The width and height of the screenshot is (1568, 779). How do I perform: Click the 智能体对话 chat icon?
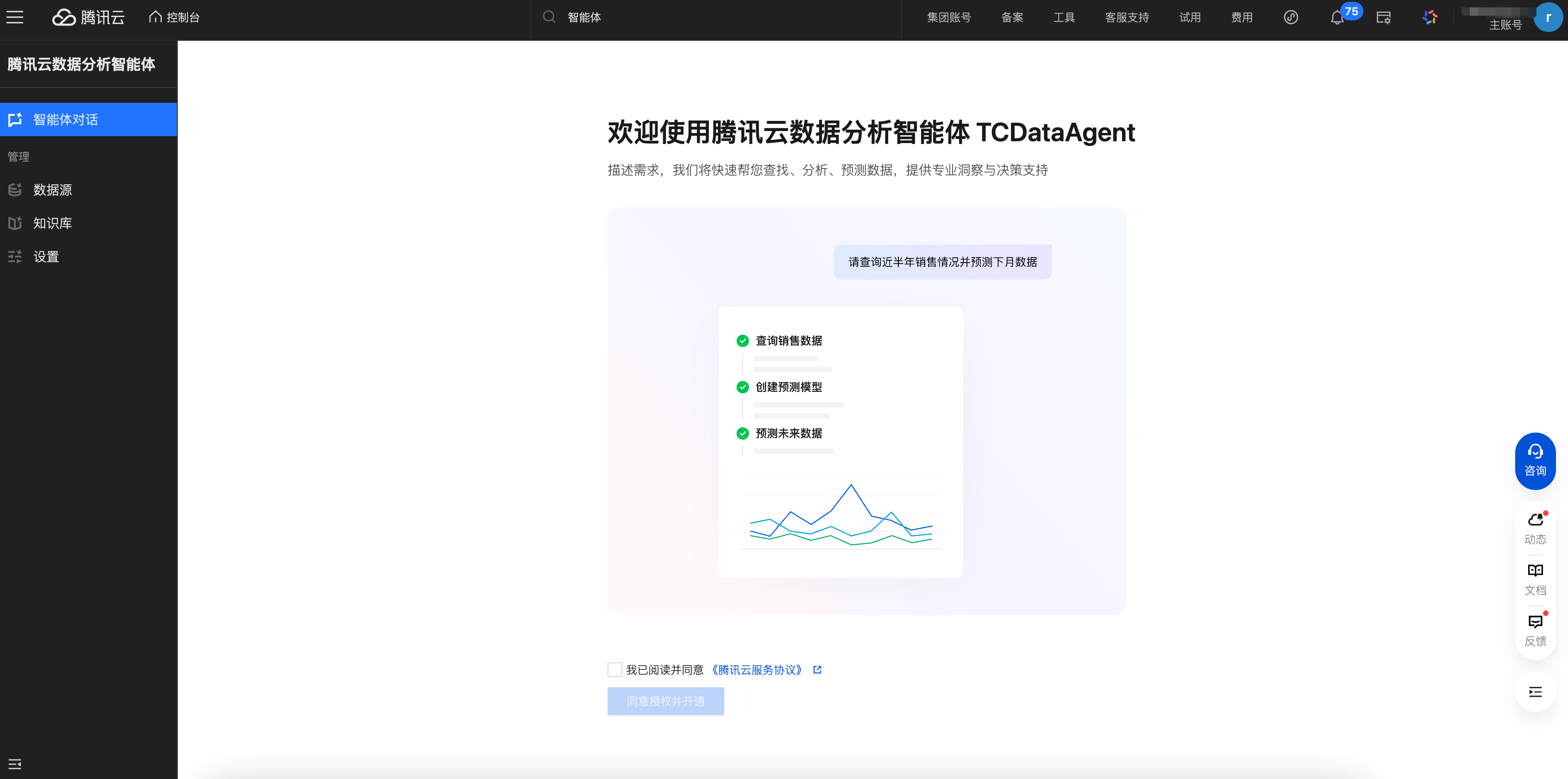(x=15, y=119)
